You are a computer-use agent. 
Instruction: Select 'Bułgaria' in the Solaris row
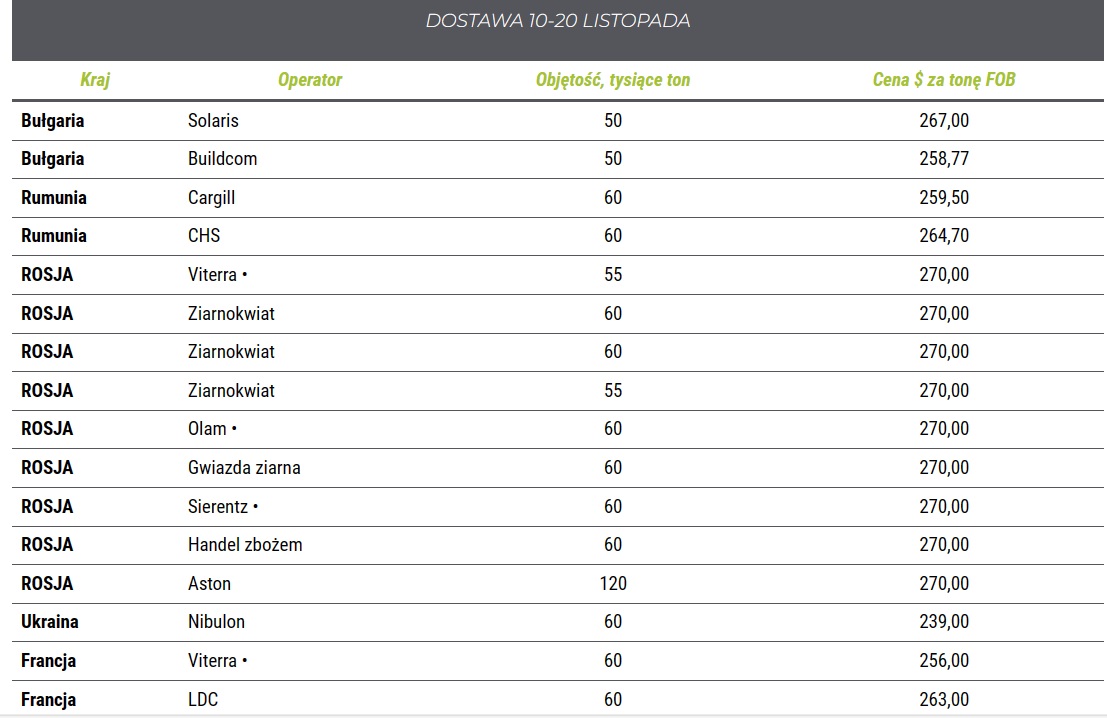[x=52, y=121]
